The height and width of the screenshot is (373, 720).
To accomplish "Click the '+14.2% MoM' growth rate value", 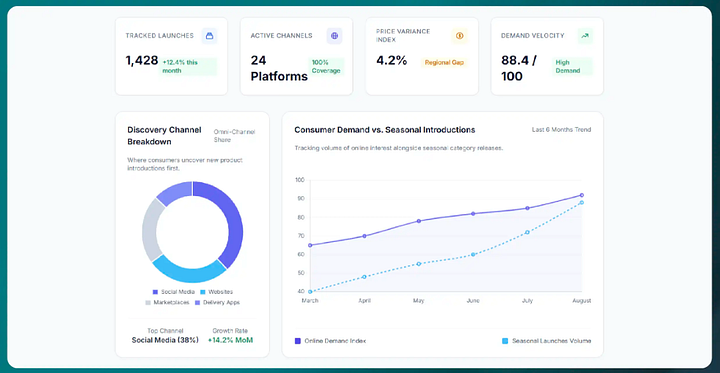I will pos(231,340).
